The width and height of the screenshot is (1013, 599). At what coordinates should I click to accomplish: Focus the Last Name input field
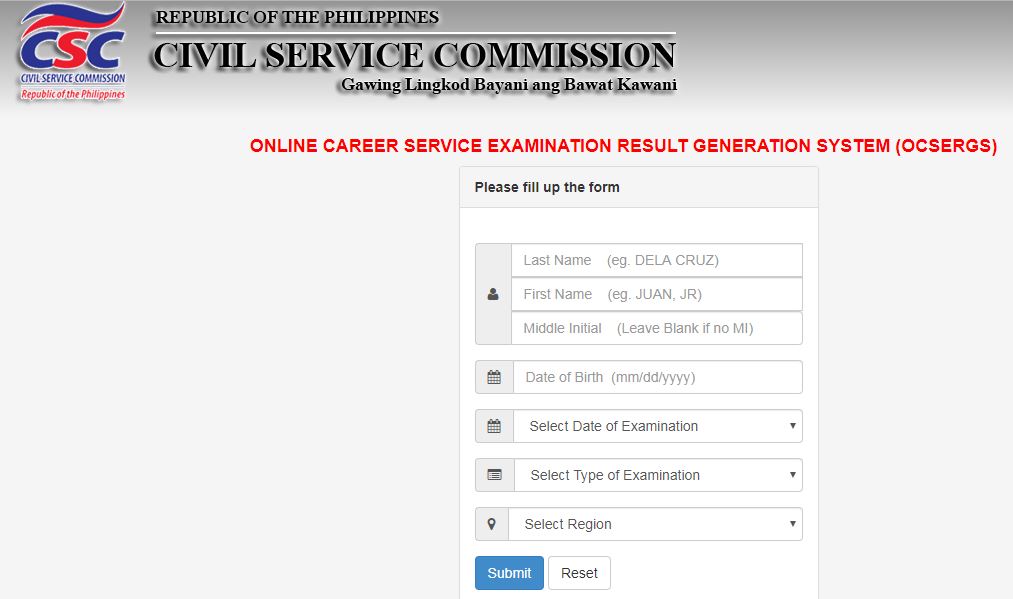(x=656, y=260)
